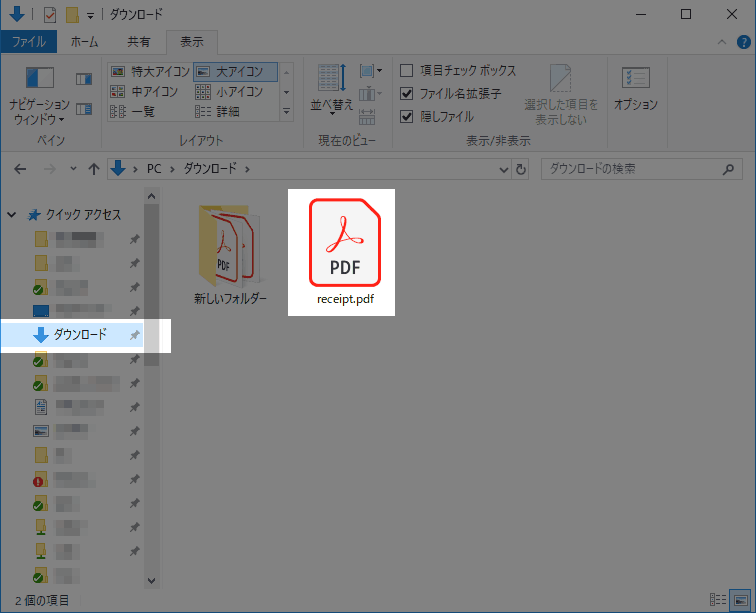Toggle the preview pane icon
The width and height of the screenshot is (756, 613).
[84, 79]
